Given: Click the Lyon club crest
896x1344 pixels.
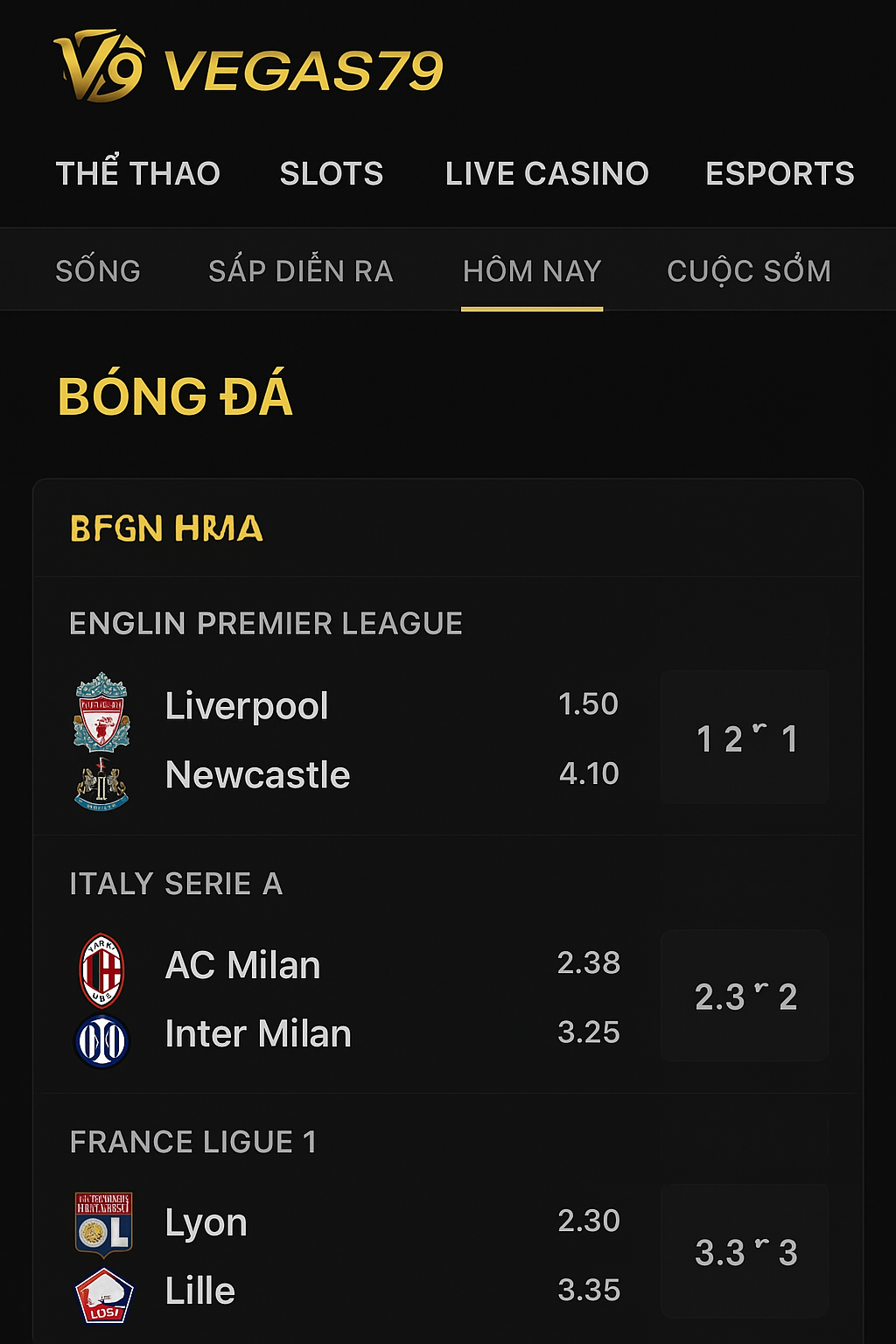Looking at the screenshot, I should point(103,1224).
